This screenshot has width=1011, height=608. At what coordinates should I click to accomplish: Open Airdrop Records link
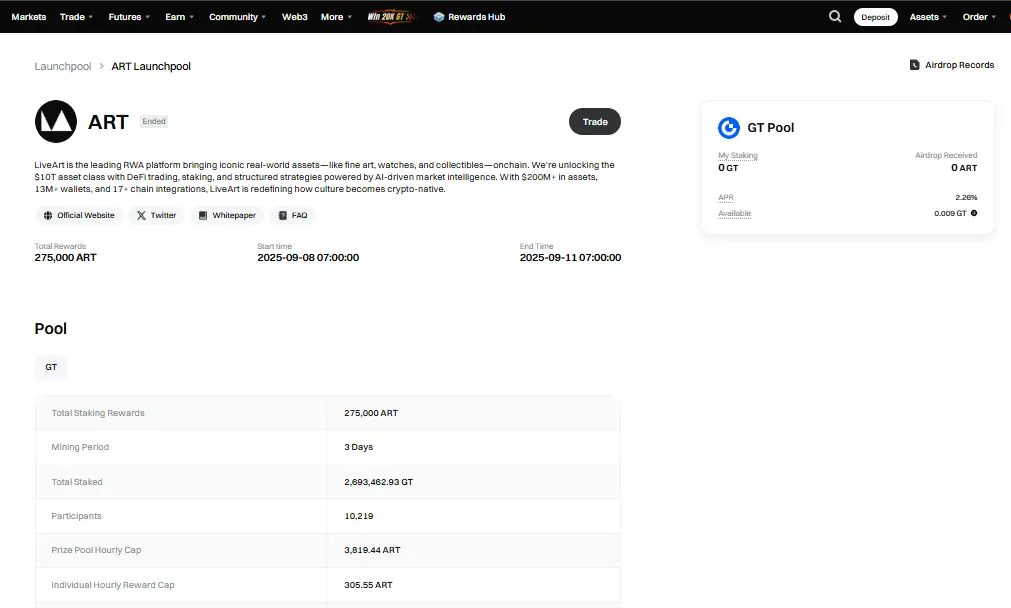952,65
